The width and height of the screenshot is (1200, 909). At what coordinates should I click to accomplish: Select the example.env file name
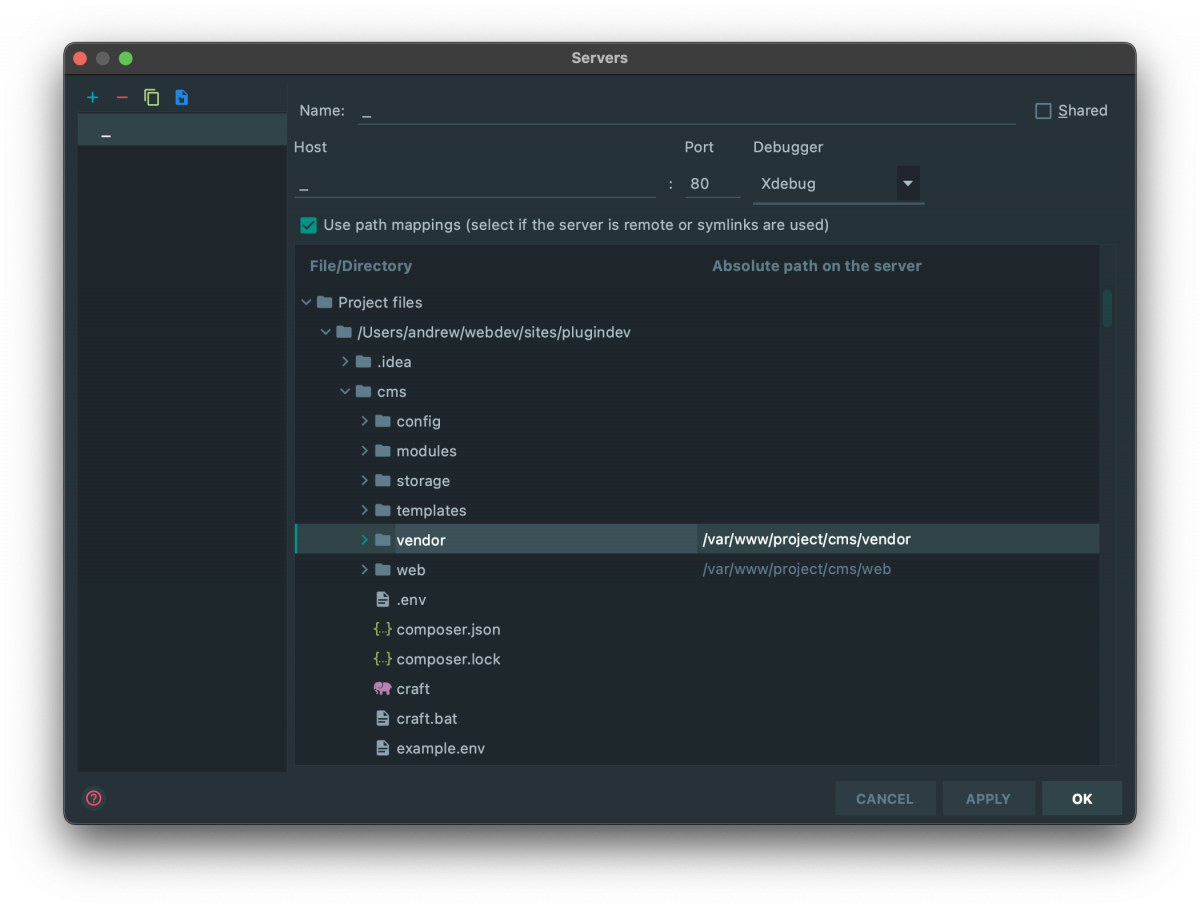tap(441, 748)
